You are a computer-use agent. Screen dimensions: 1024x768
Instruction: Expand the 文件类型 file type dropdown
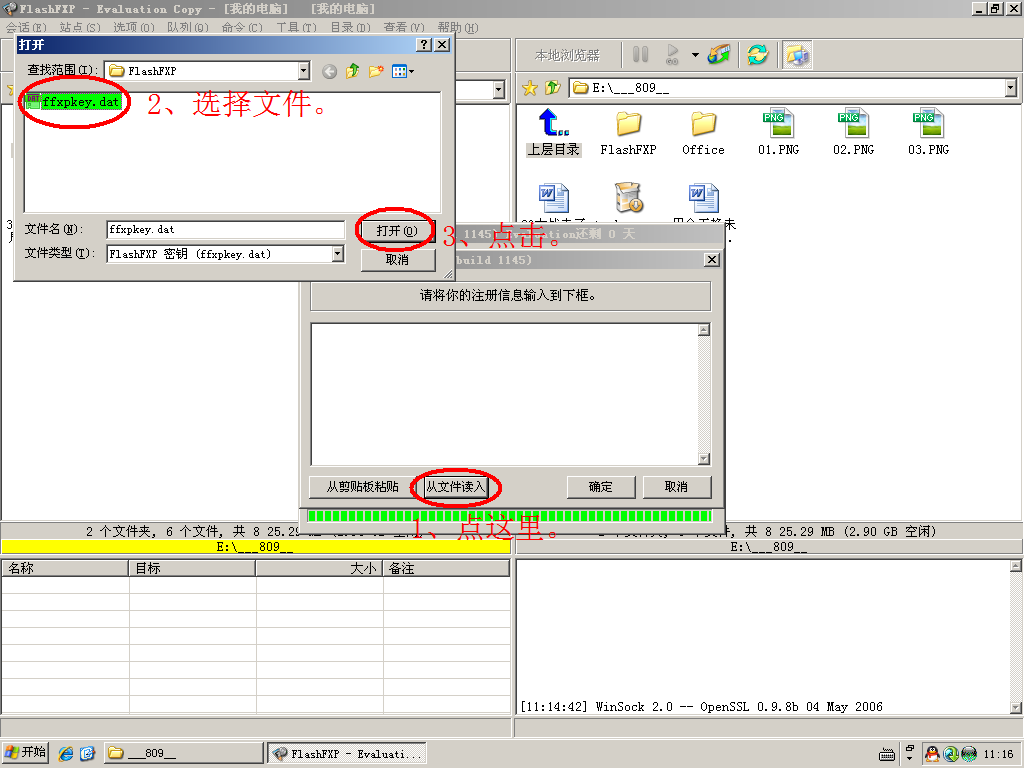[337, 254]
